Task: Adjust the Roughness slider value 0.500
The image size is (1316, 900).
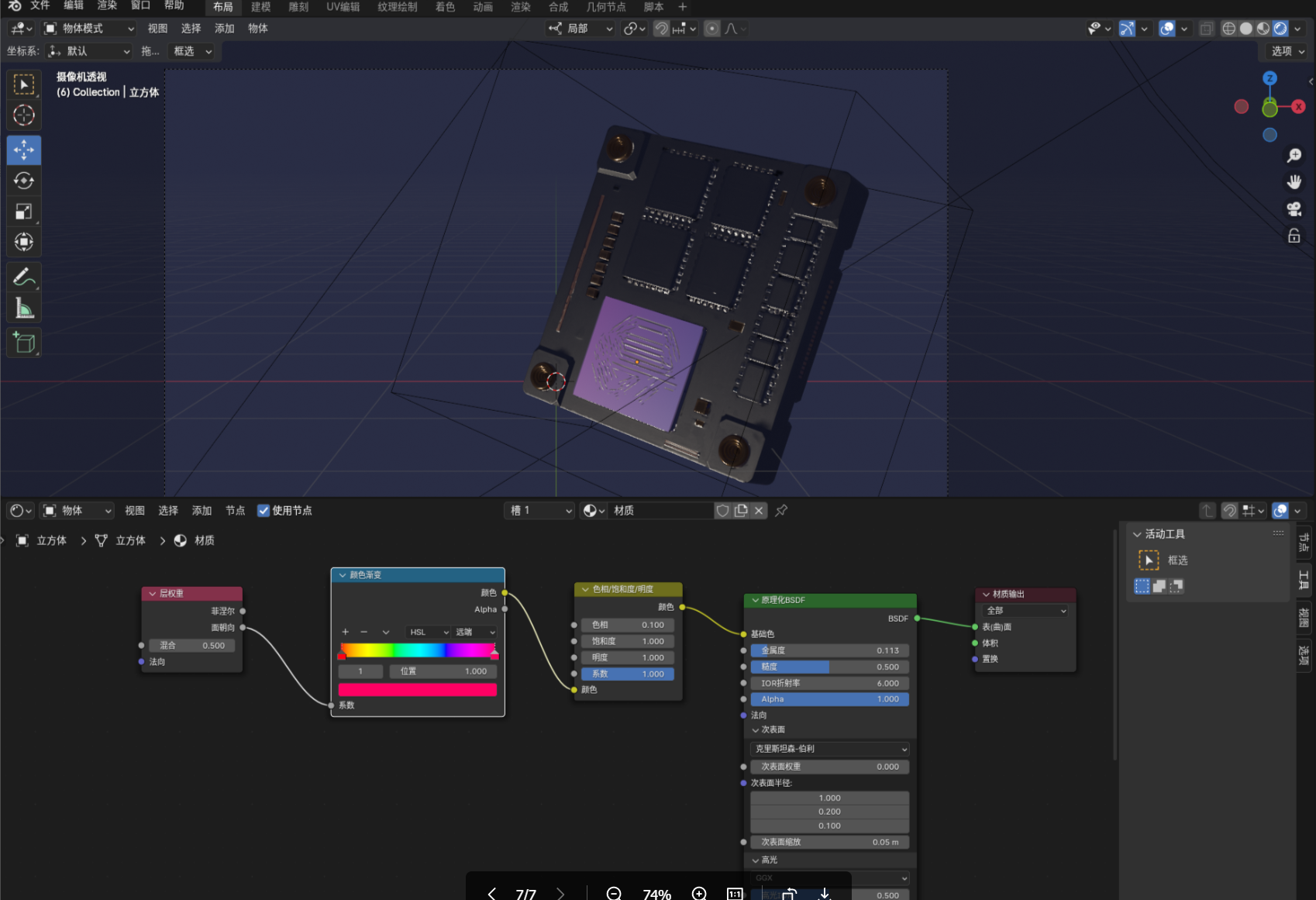Action: (829, 667)
